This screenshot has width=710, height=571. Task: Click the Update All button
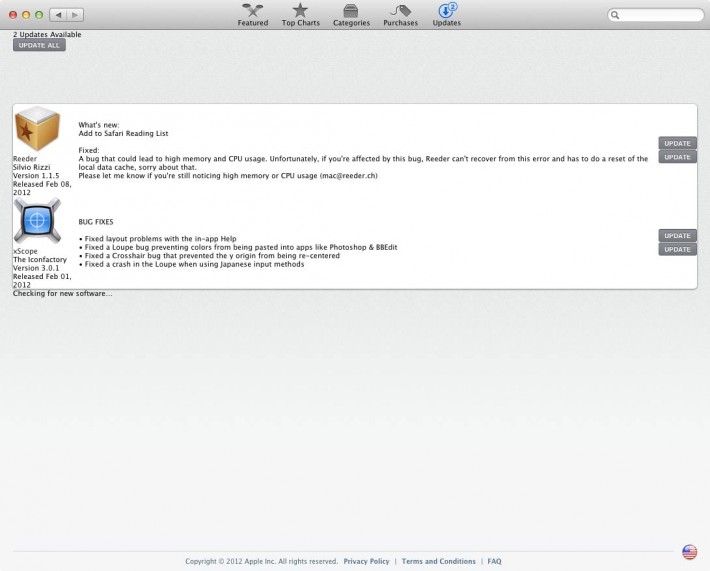[39, 45]
